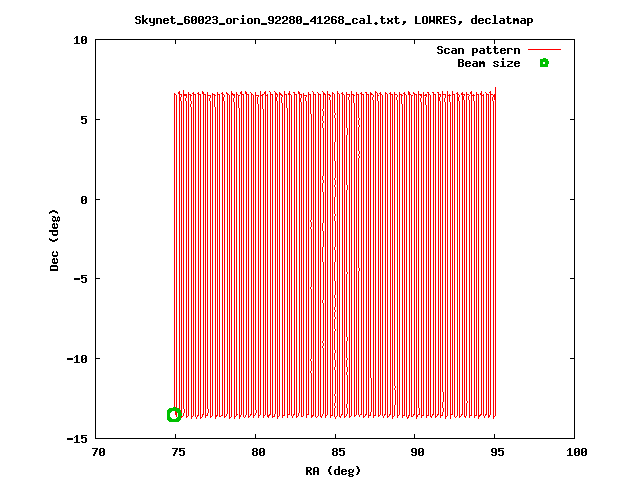The height and width of the screenshot is (480, 640).
Task: Click the green beam circle on plot
Action: coord(174,415)
